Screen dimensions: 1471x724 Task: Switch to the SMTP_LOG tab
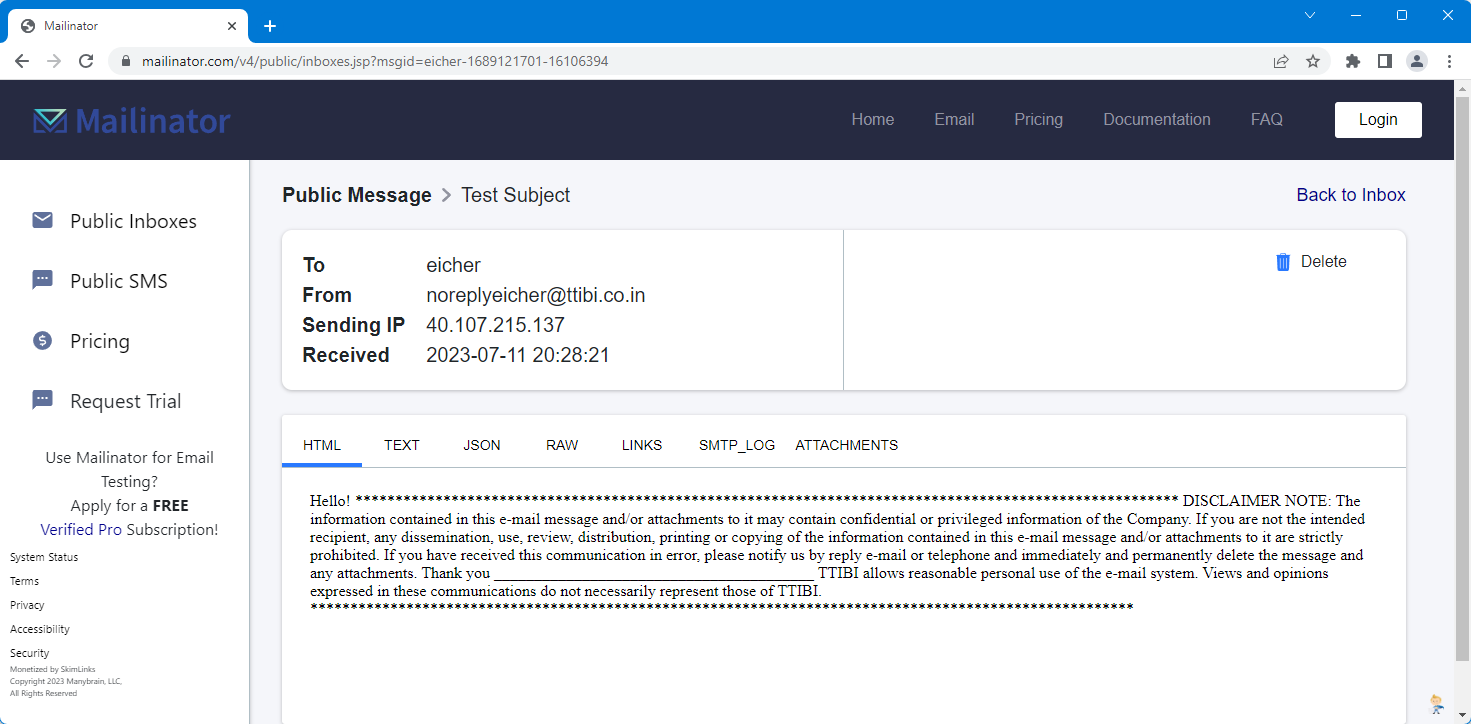[737, 445]
